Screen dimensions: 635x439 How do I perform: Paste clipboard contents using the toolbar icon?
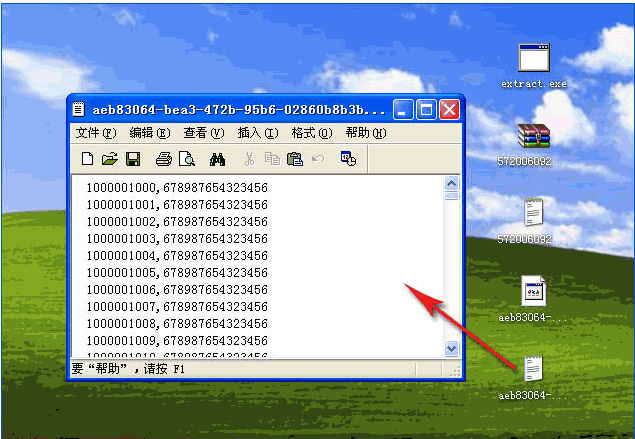coord(295,159)
